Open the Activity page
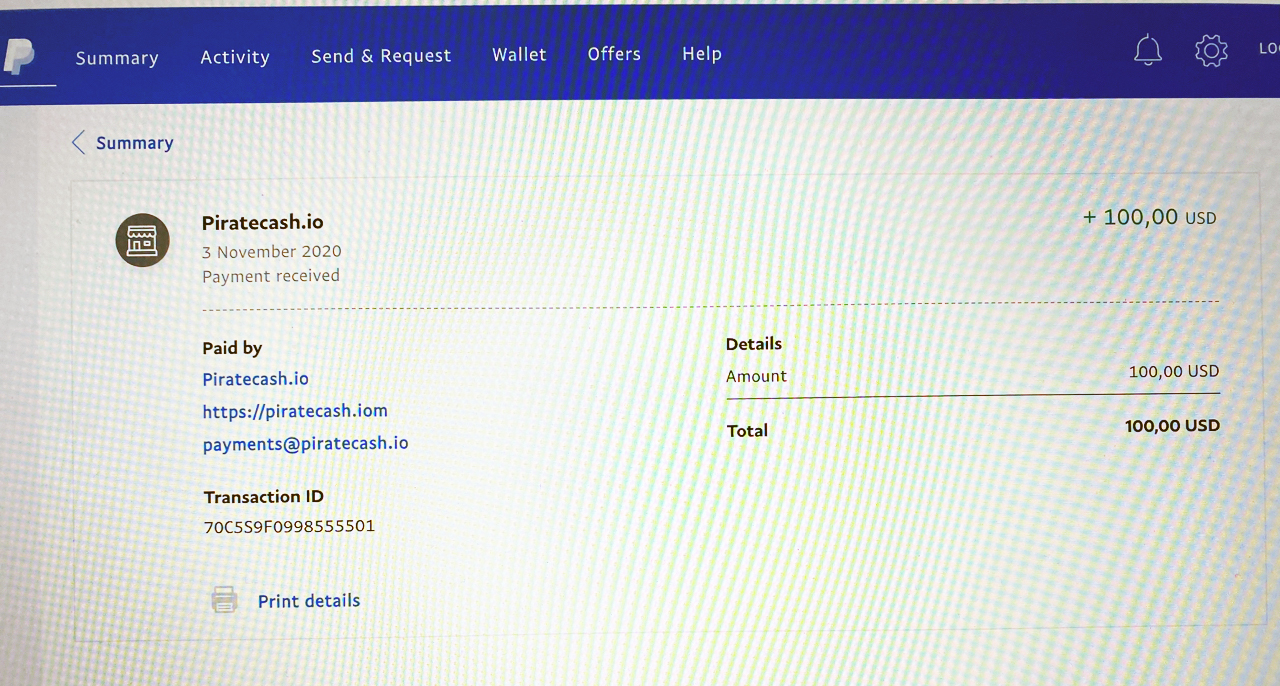This screenshot has width=1280, height=686. [235, 57]
